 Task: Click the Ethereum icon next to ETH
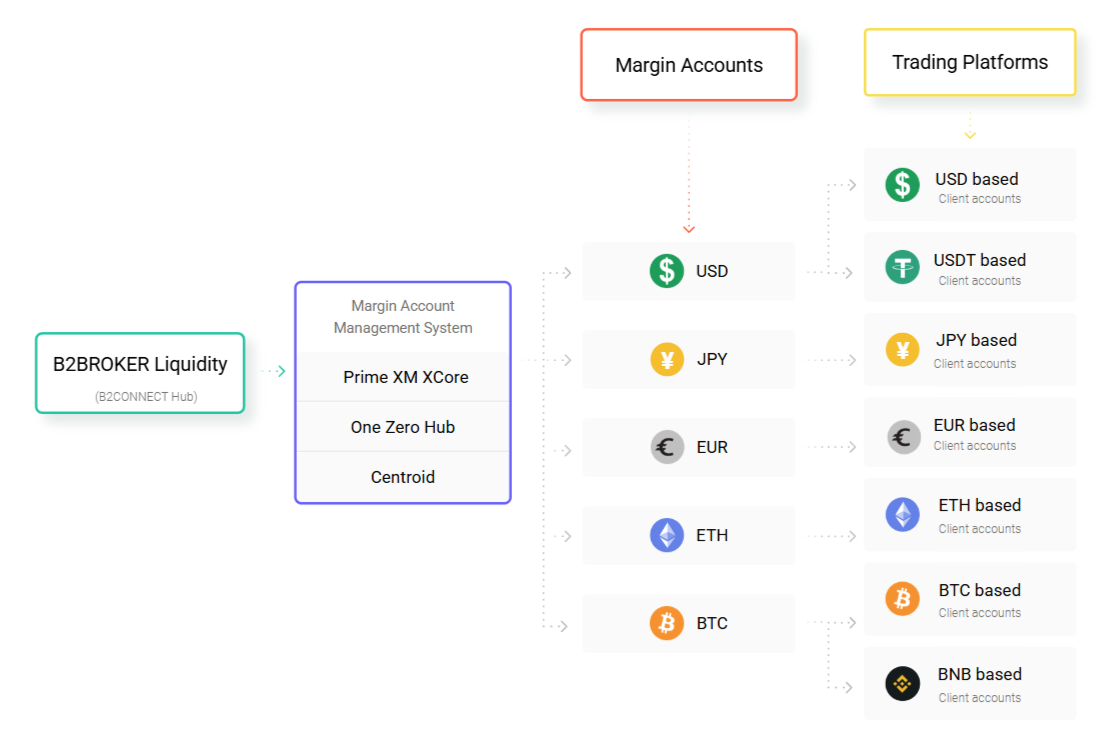click(667, 535)
